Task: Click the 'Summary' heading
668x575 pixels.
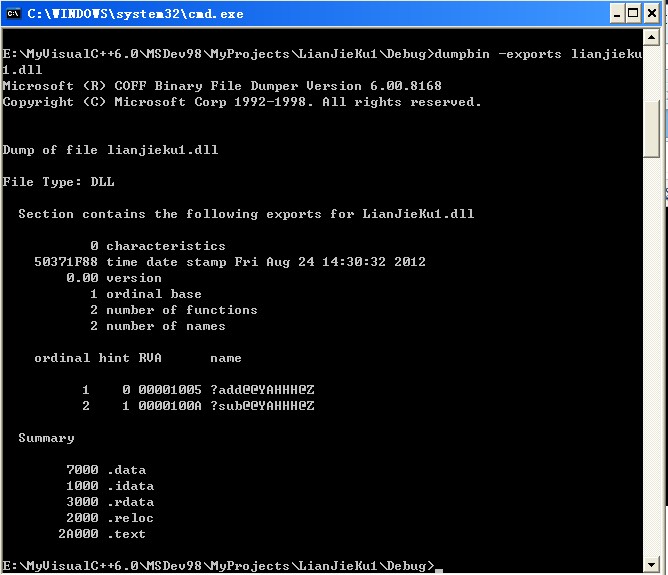Action: coord(46,438)
